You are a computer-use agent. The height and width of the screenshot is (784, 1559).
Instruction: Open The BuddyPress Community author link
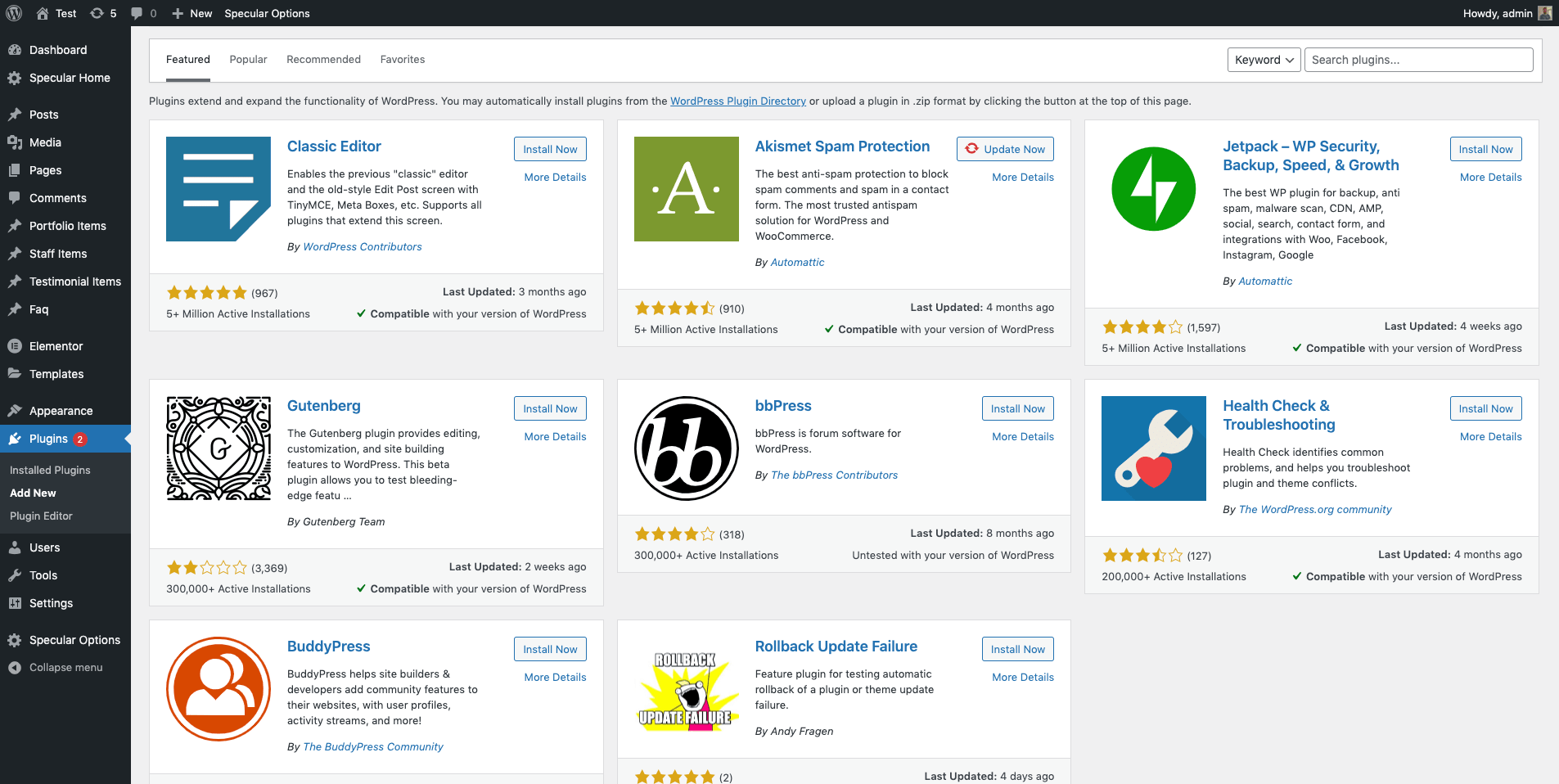(373, 746)
